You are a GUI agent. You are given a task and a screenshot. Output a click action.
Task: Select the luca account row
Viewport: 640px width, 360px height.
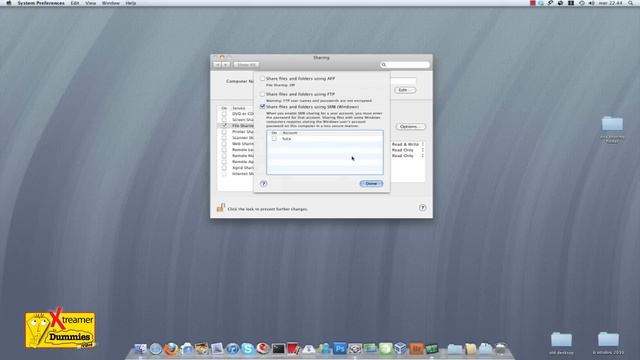click(x=325, y=139)
